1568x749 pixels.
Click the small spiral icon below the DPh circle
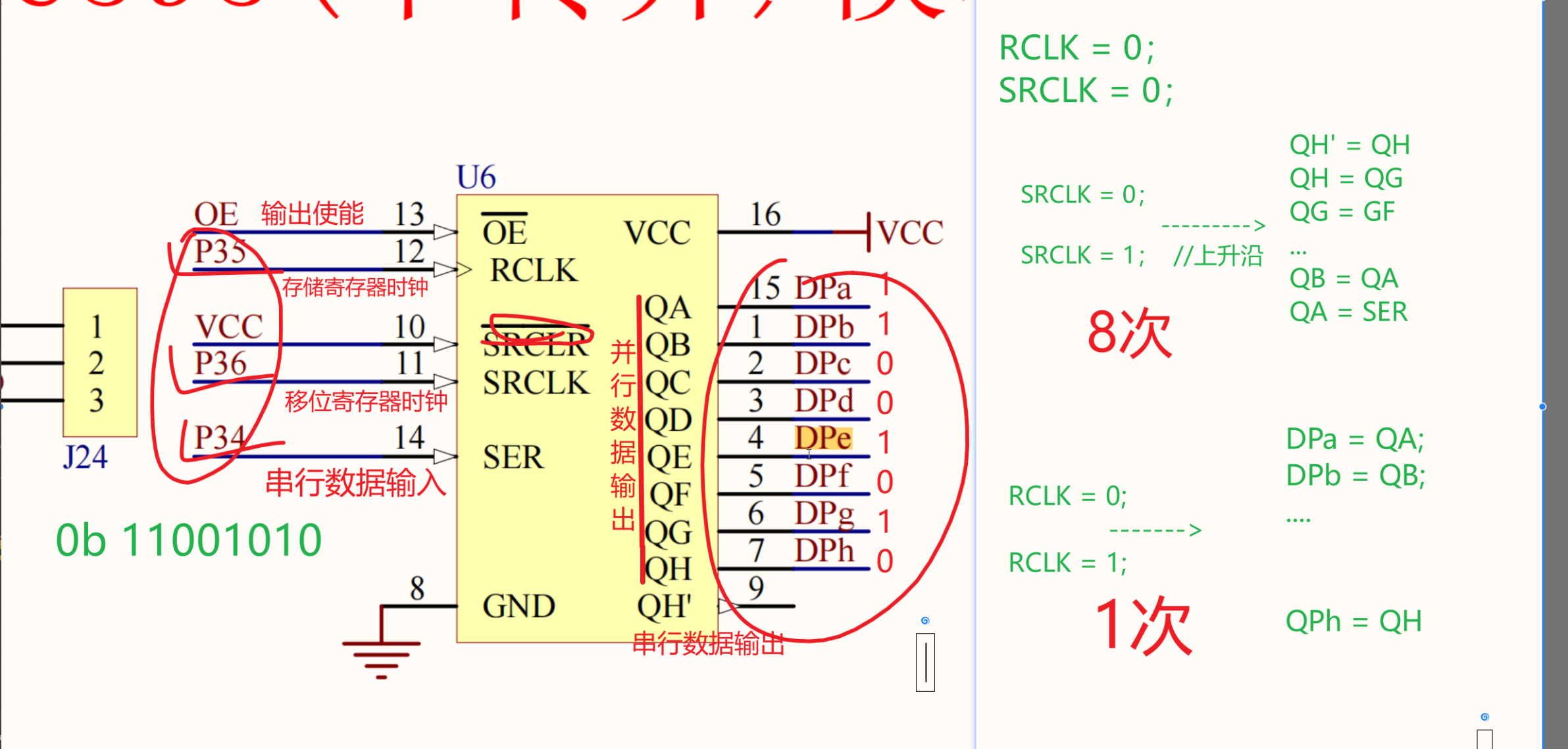925,621
